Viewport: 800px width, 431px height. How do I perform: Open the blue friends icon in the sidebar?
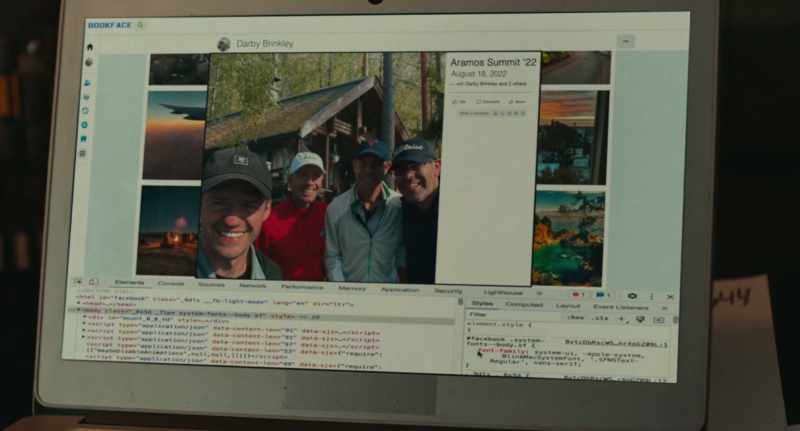coord(87,83)
